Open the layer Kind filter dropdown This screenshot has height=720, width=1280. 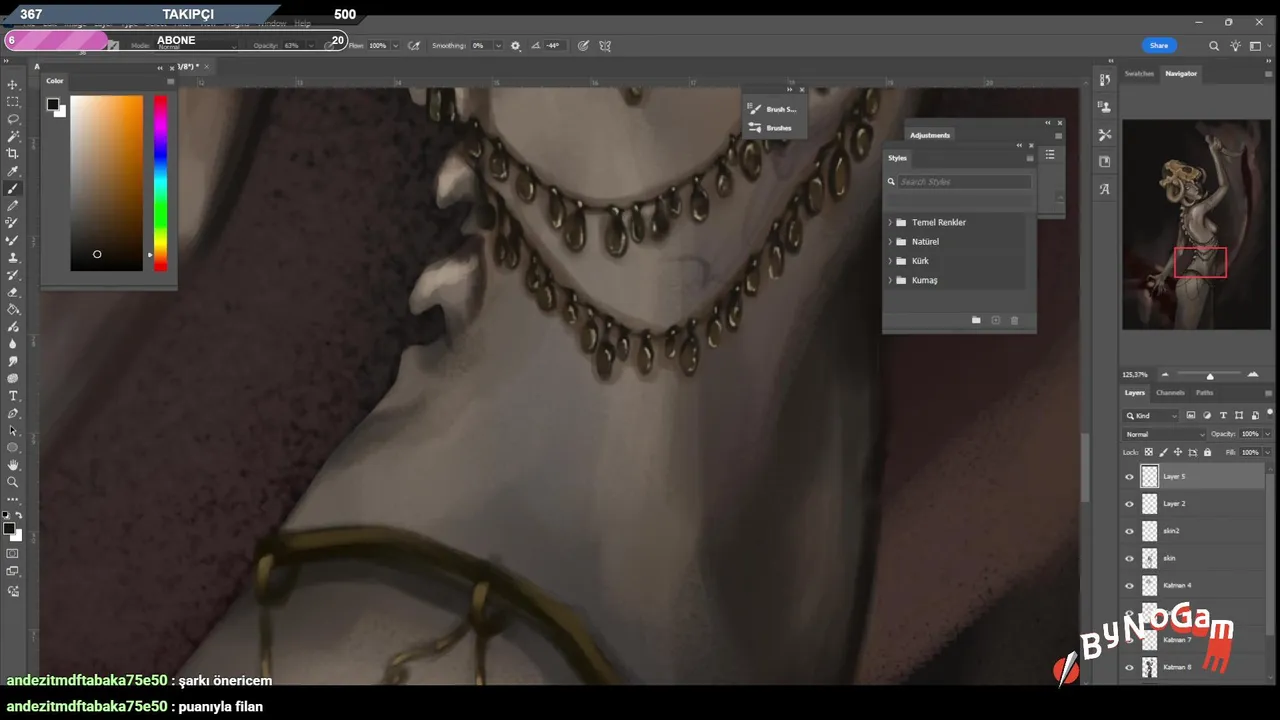pyautogui.click(x=1152, y=415)
